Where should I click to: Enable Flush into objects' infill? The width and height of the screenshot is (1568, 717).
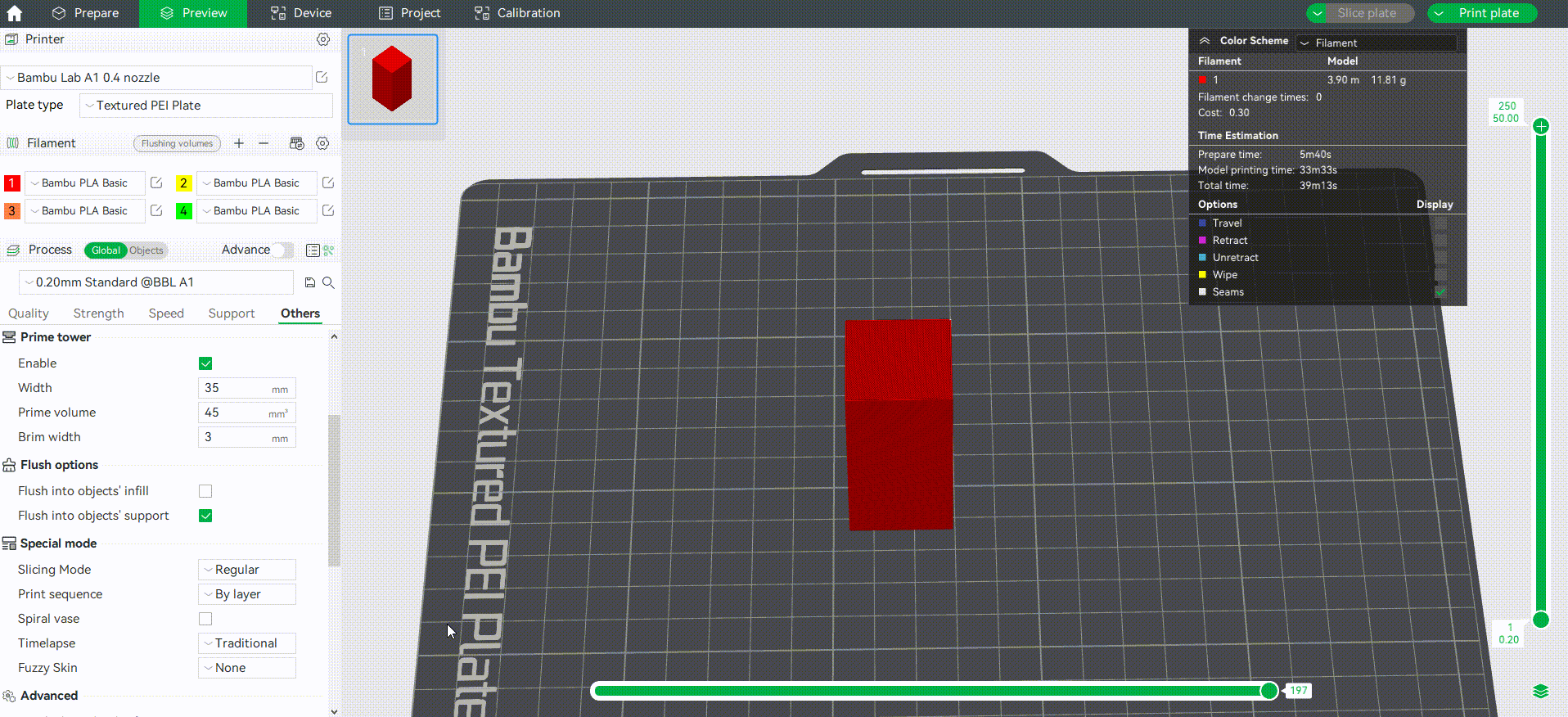[x=205, y=491]
